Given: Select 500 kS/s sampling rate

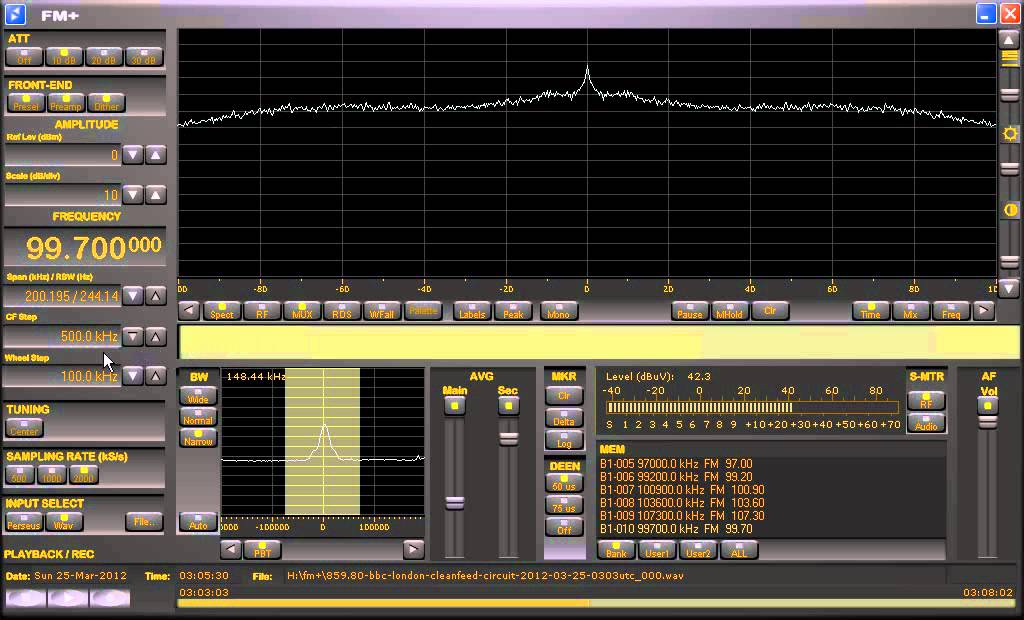Looking at the screenshot, I should pos(20,475).
